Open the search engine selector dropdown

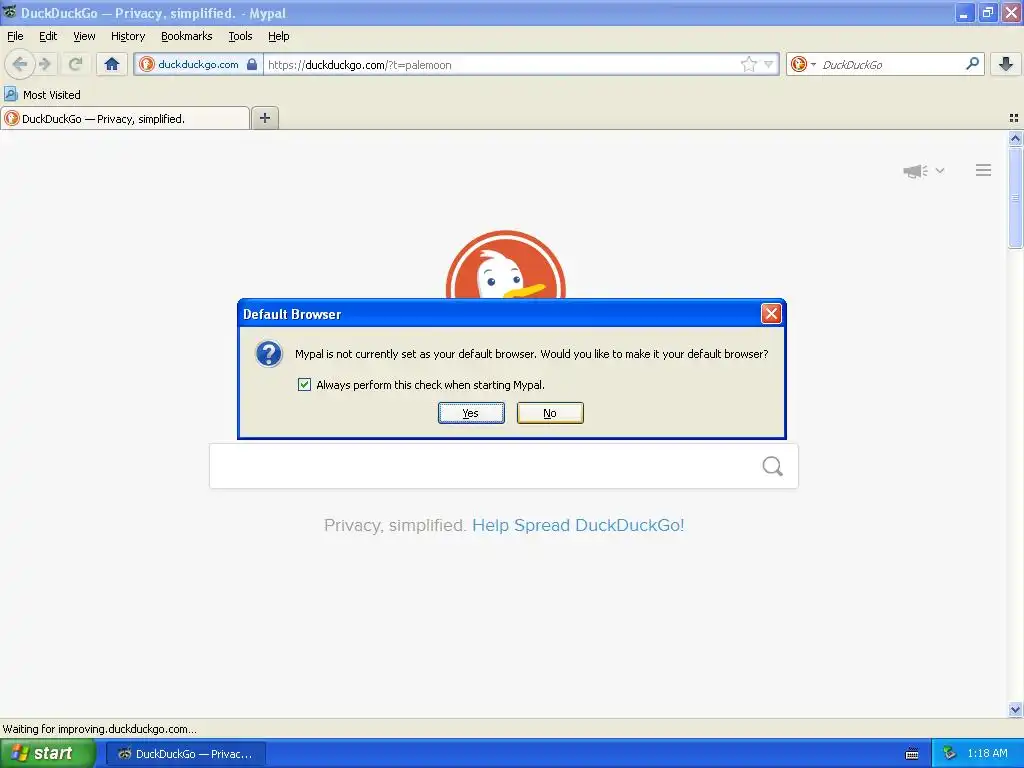coord(803,64)
